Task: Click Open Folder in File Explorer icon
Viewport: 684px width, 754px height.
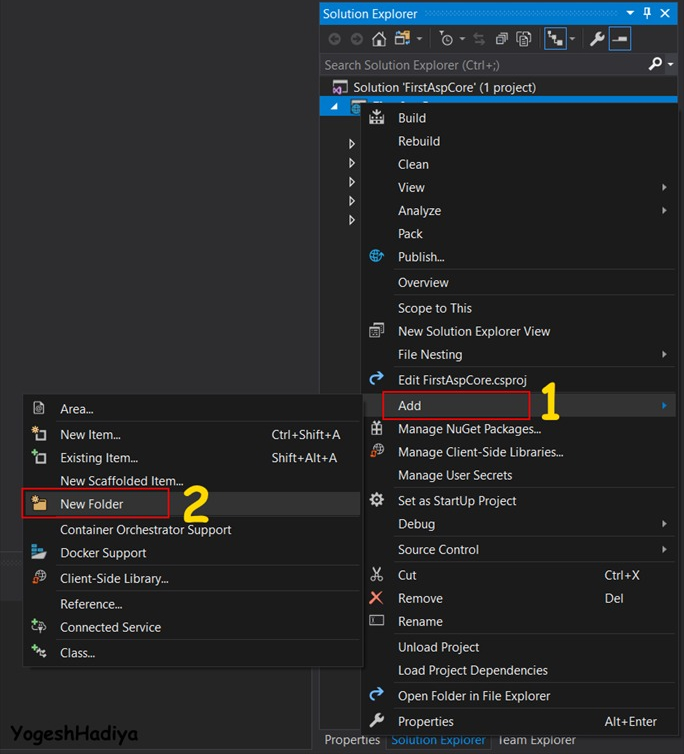Action: 376,694
